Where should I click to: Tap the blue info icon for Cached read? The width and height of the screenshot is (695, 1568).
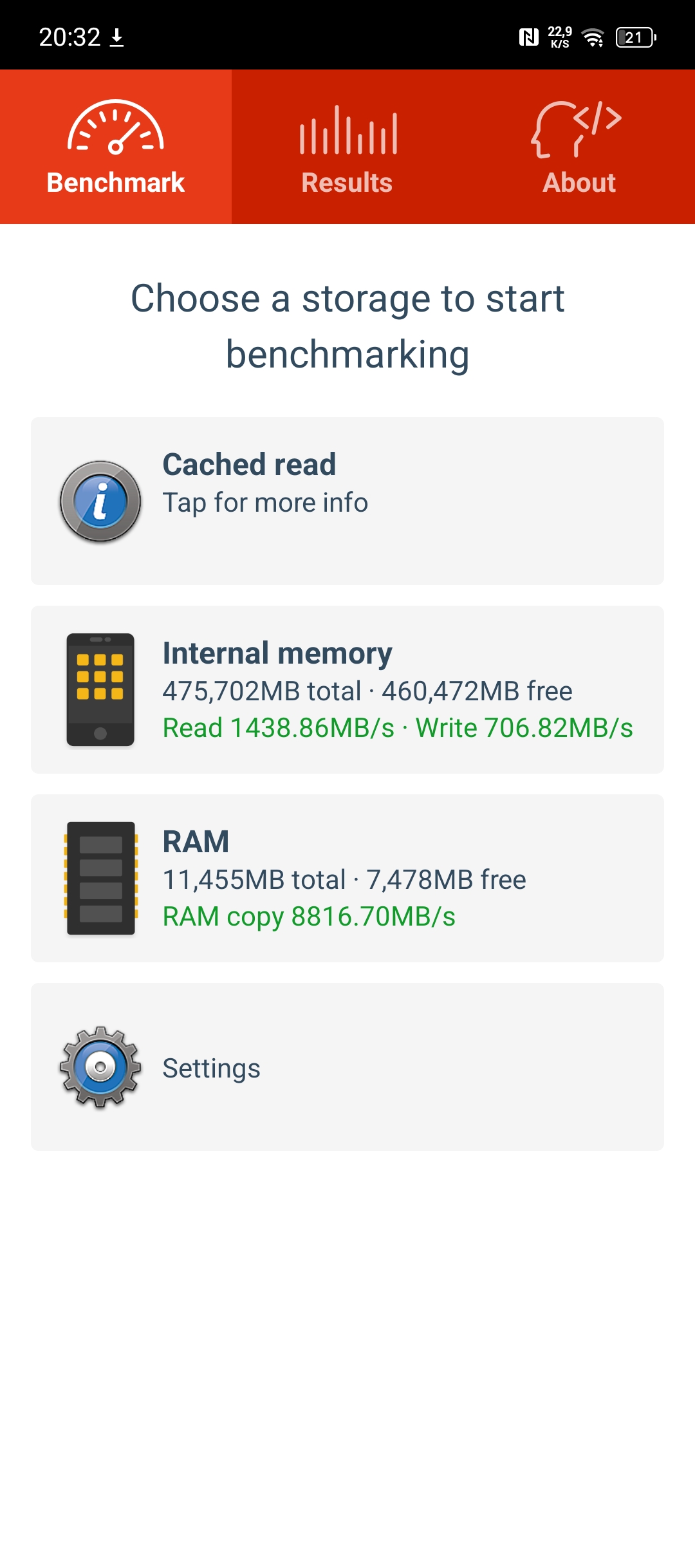point(100,501)
